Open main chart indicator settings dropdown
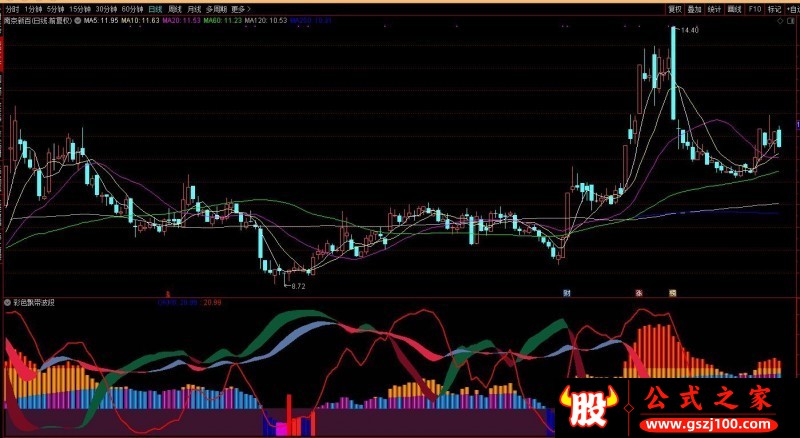 tap(78, 21)
